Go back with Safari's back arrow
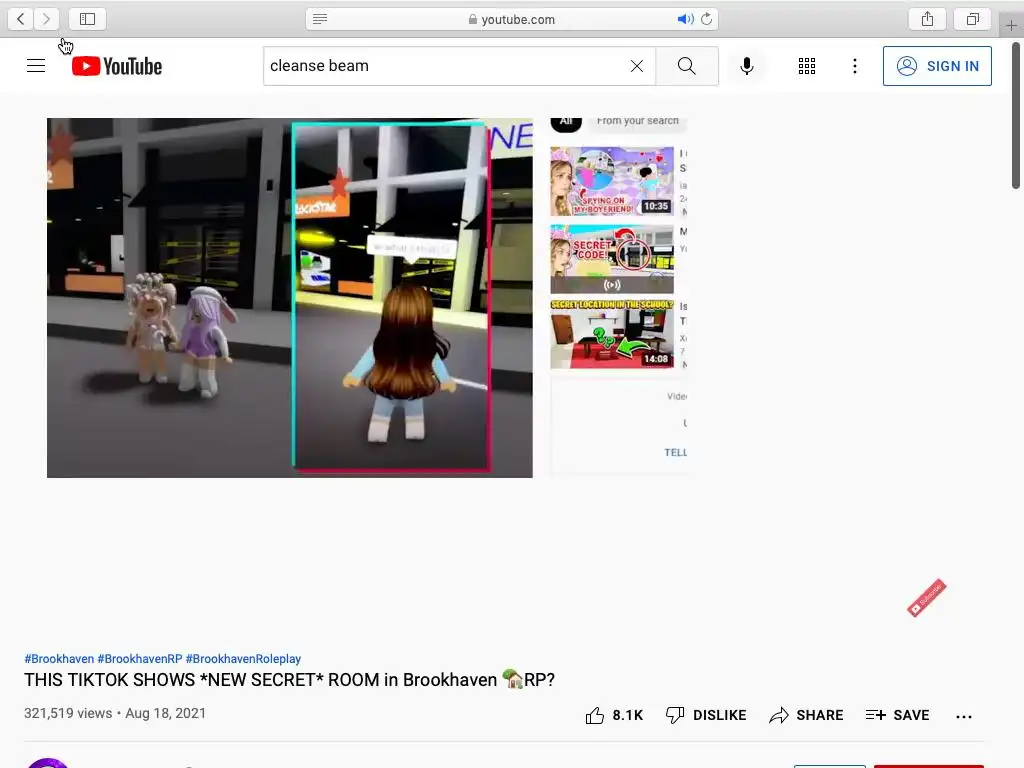1024x768 pixels. click(21, 19)
